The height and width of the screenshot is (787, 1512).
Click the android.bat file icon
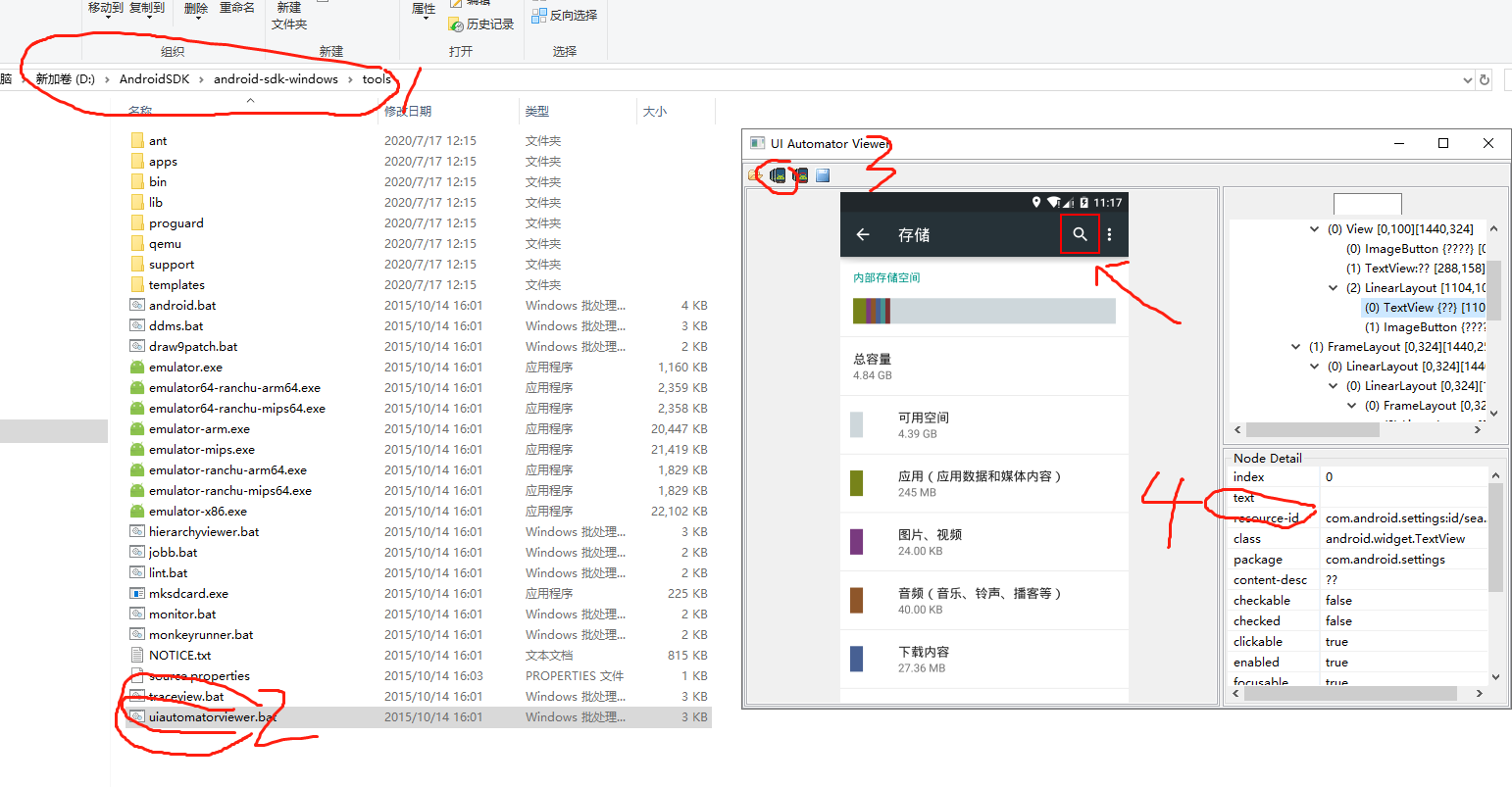tap(137, 305)
